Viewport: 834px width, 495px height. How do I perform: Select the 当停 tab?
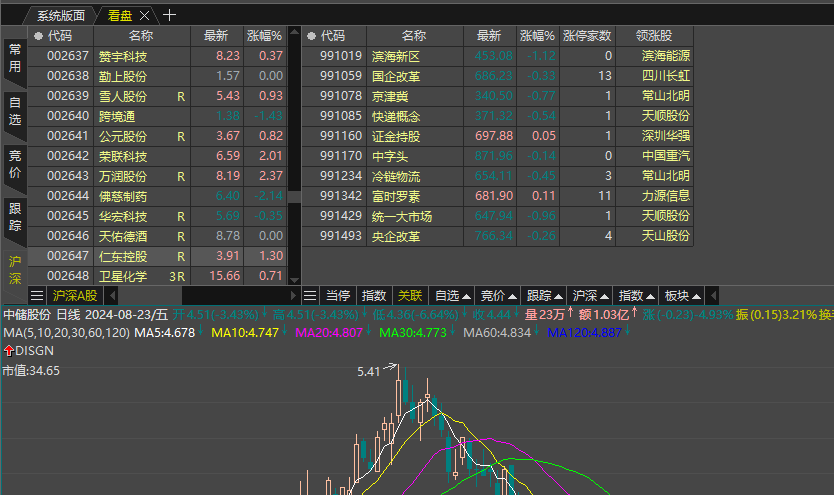[338, 296]
